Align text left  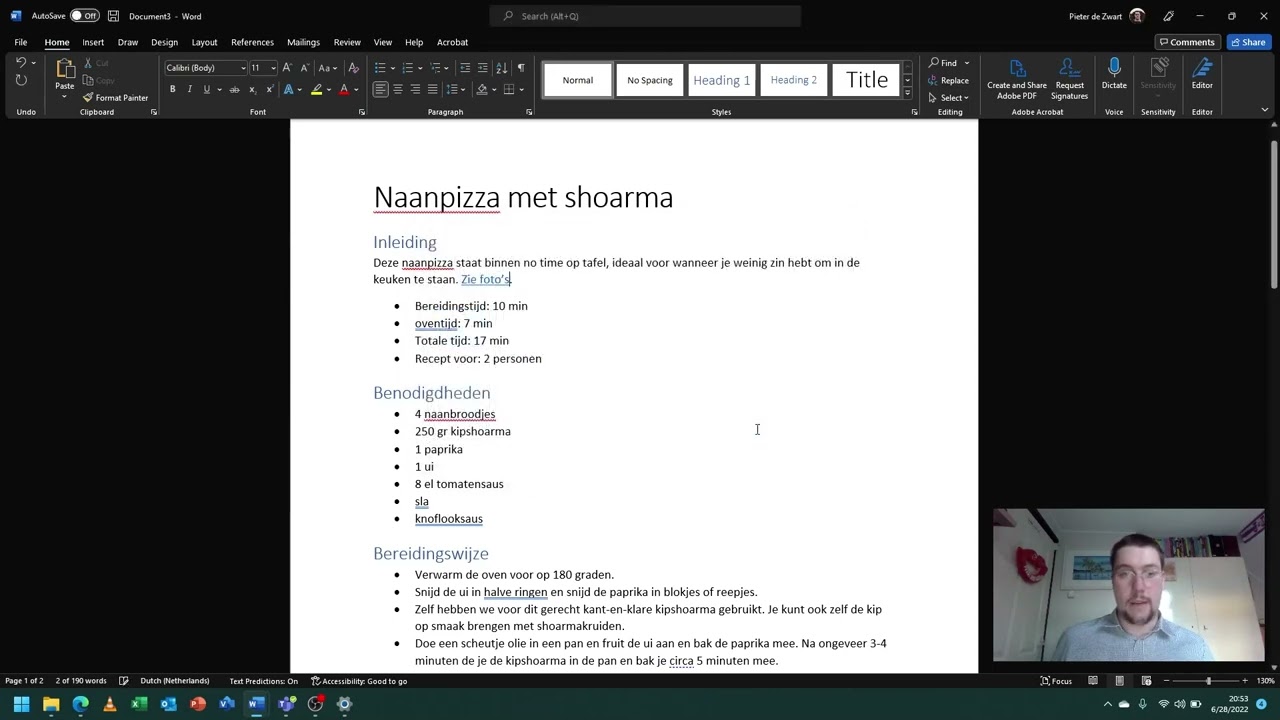[x=380, y=89]
